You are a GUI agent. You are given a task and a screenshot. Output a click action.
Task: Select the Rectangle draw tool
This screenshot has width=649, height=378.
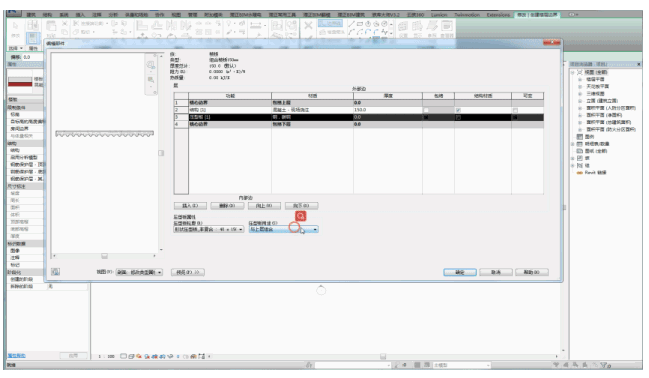pos(360,24)
